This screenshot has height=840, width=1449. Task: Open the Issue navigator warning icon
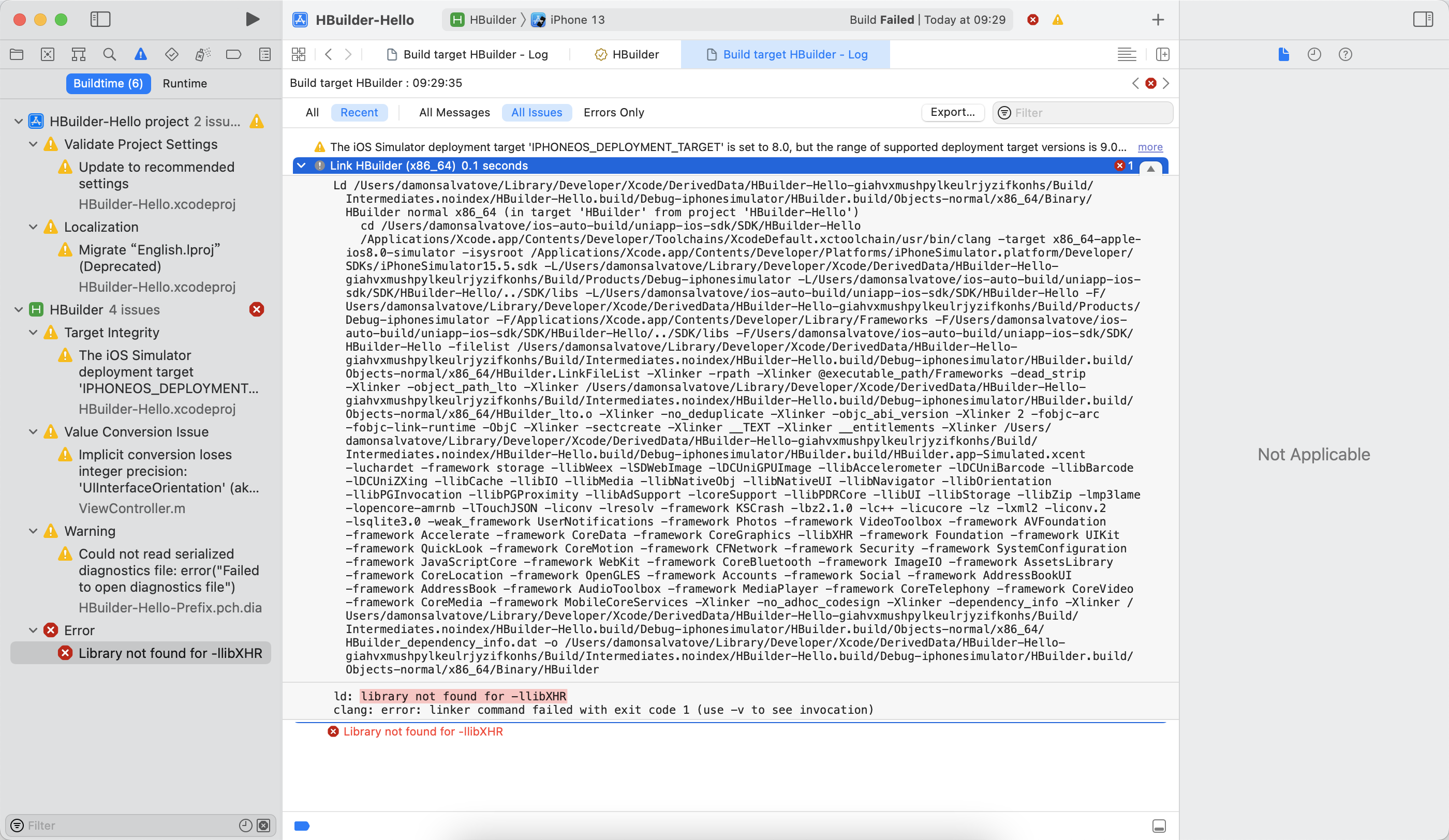pos(140,55)
